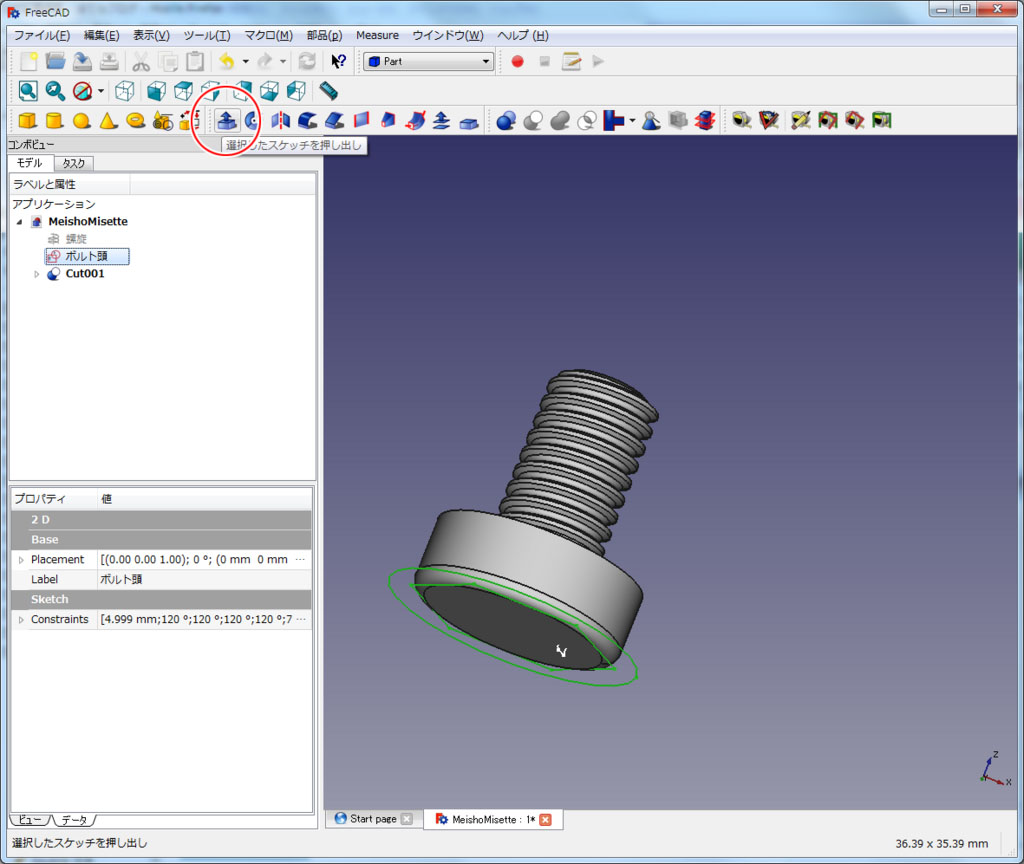Start macro recording with red circle

pyautogui.click(x=517, y=61)
